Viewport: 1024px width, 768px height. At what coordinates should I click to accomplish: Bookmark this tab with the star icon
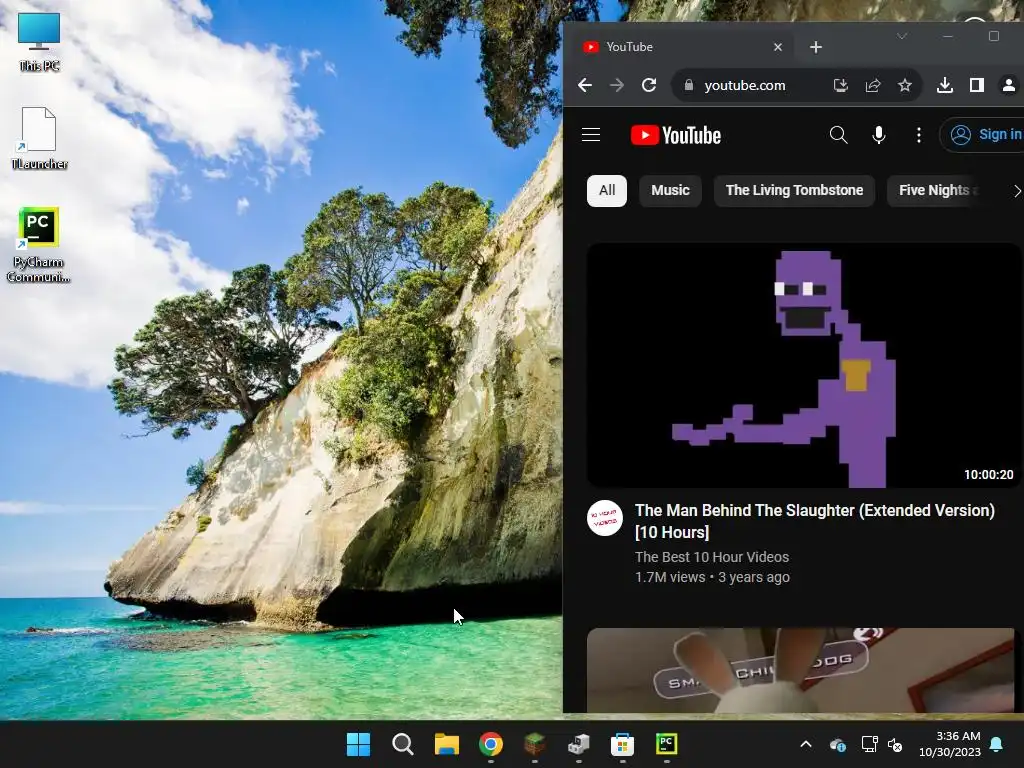(904, 86)
